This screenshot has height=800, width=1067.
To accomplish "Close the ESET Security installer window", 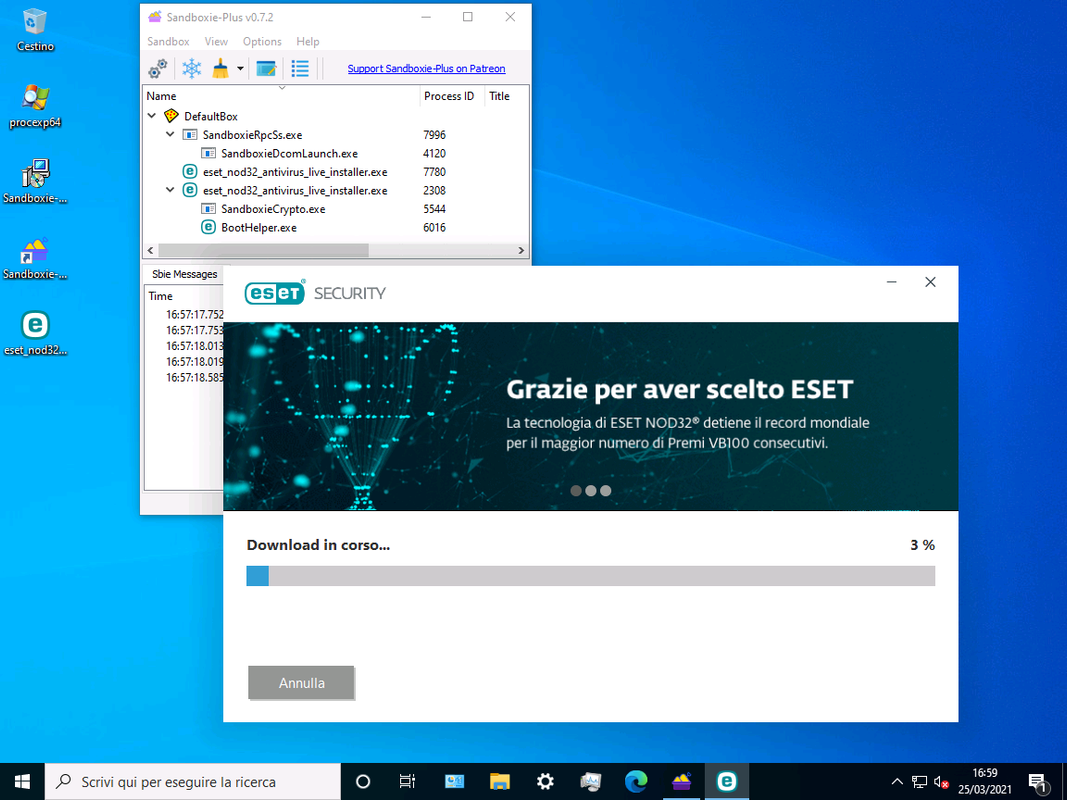I will tap(930, 282).
